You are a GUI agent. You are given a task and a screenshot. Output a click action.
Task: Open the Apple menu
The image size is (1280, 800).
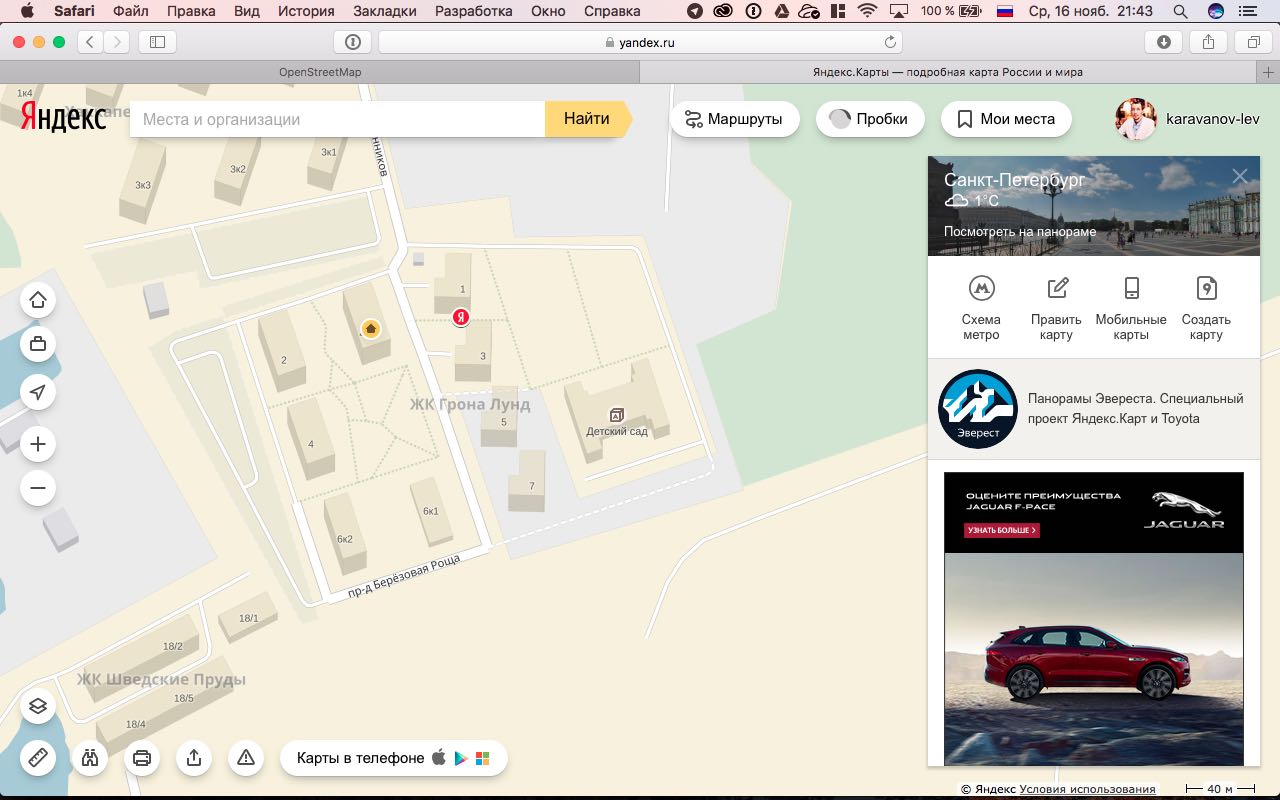pyautogui.click(x=27, y=11)
